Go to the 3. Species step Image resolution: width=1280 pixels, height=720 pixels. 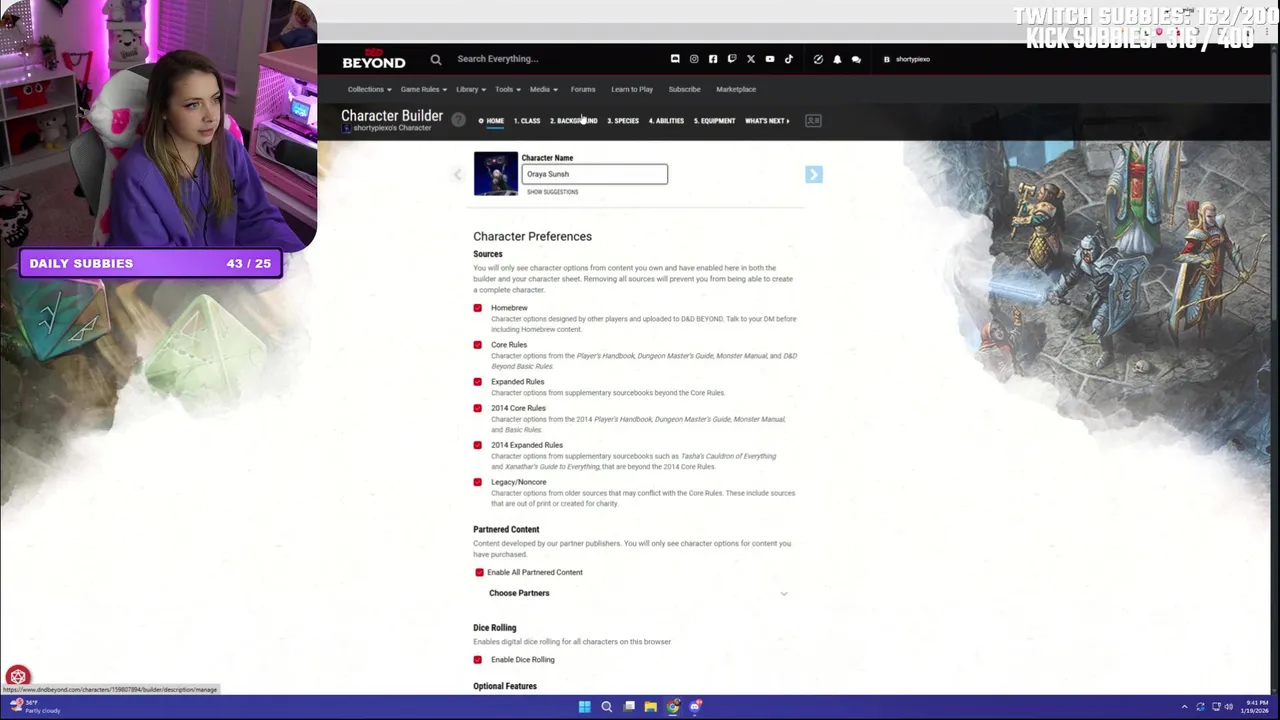click(x=623, y=121)
